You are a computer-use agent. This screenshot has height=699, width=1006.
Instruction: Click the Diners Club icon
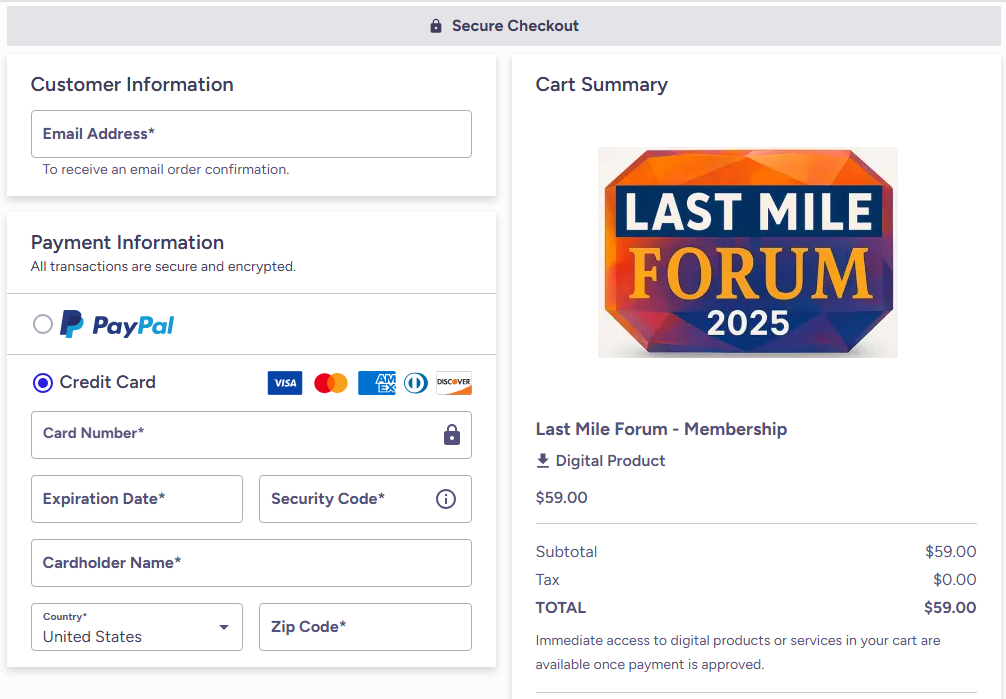pos(416,383)
